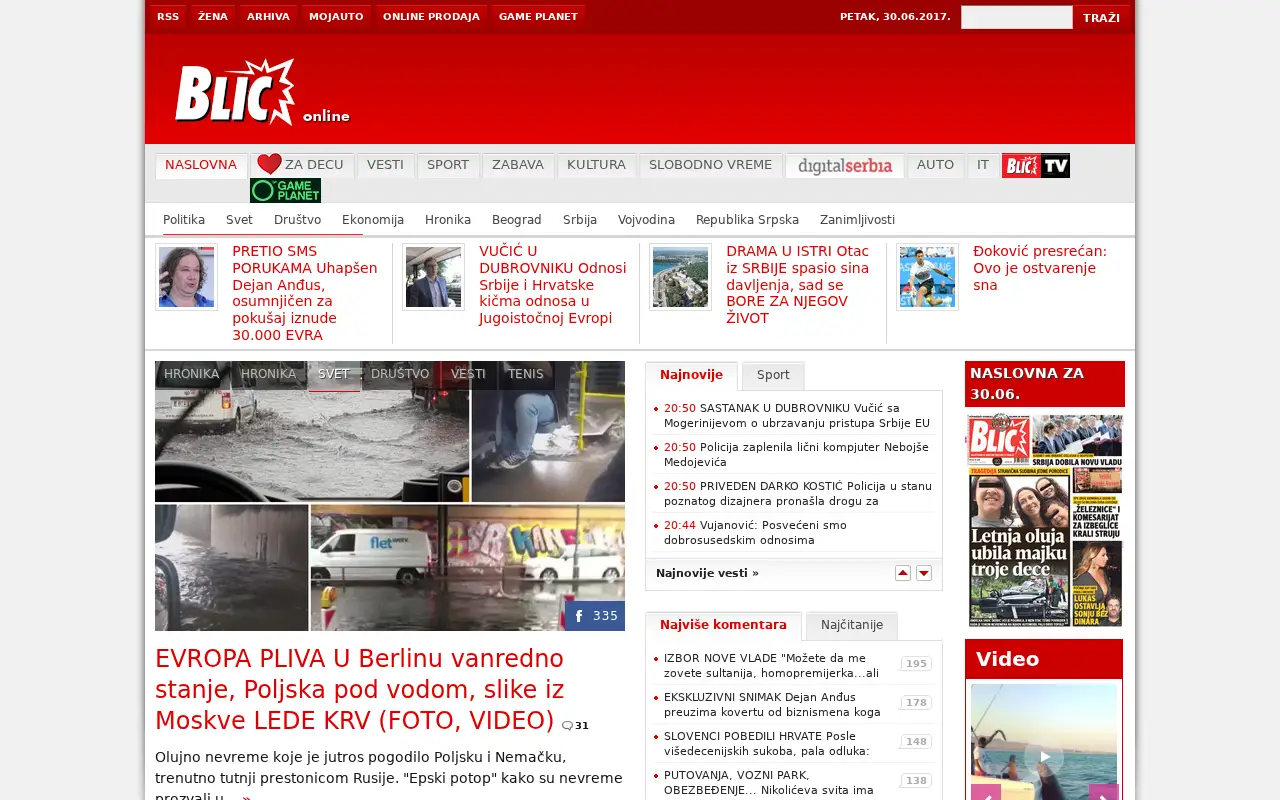Go to the SLOBODNO VREME section
The height and width of the screenshot is (800, 1280).
(x=710, y=165)
